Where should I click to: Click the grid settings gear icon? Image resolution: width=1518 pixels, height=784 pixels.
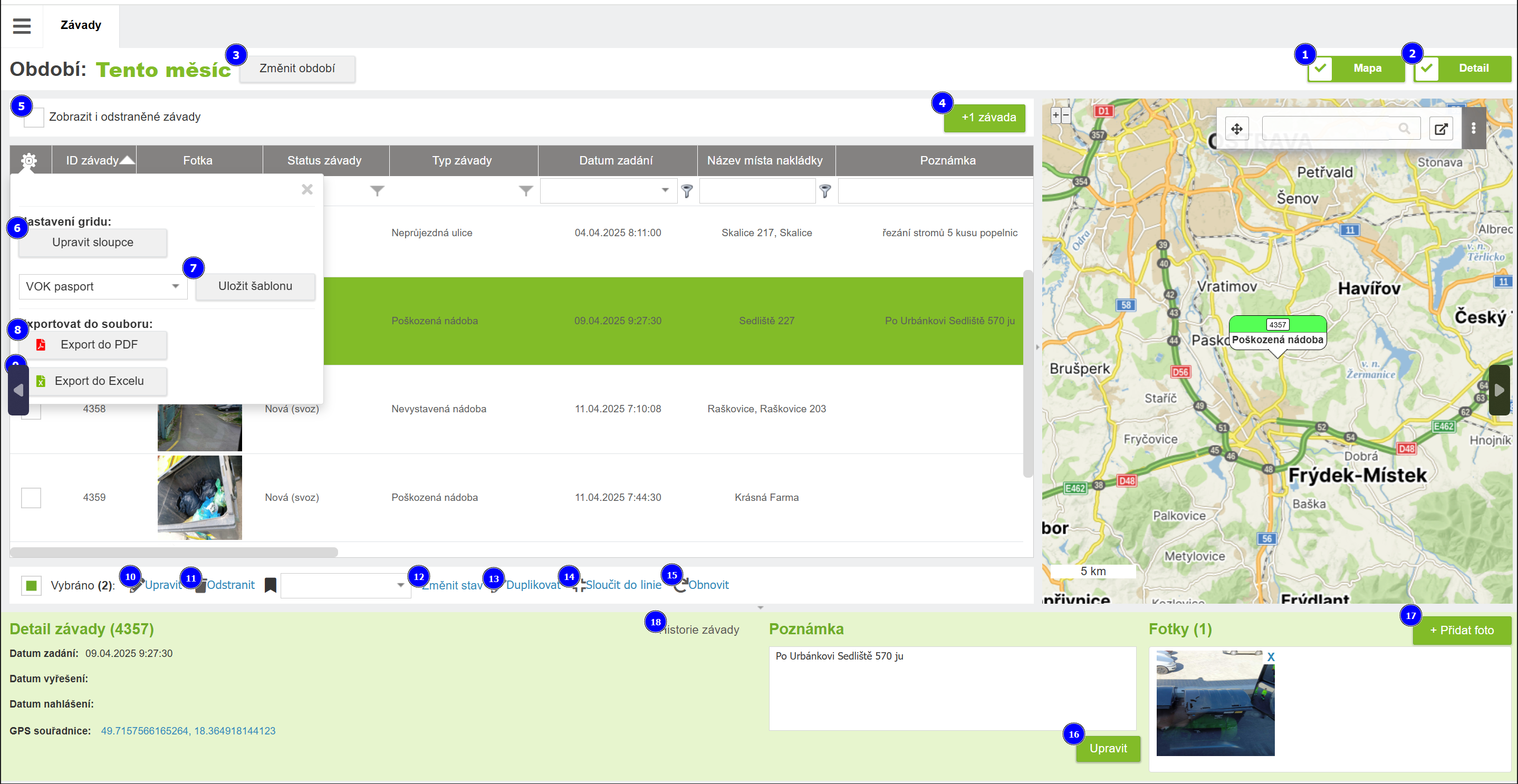click(29, 160)
